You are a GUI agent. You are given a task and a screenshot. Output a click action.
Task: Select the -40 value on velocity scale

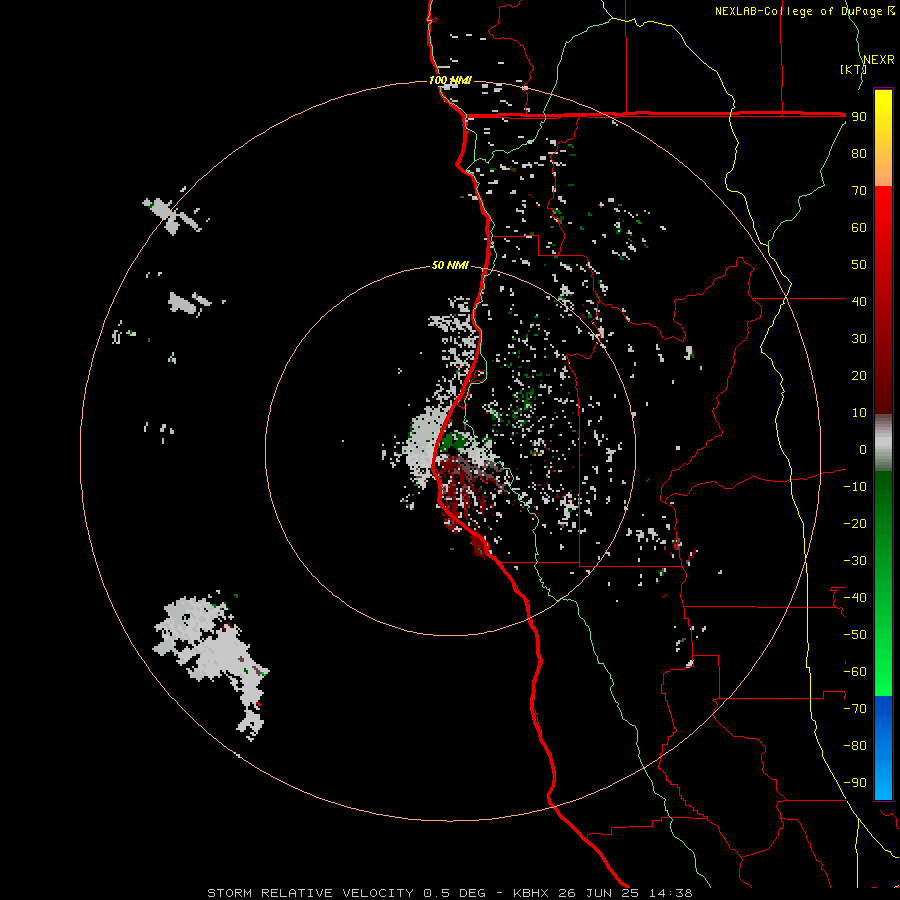[855, 598]
